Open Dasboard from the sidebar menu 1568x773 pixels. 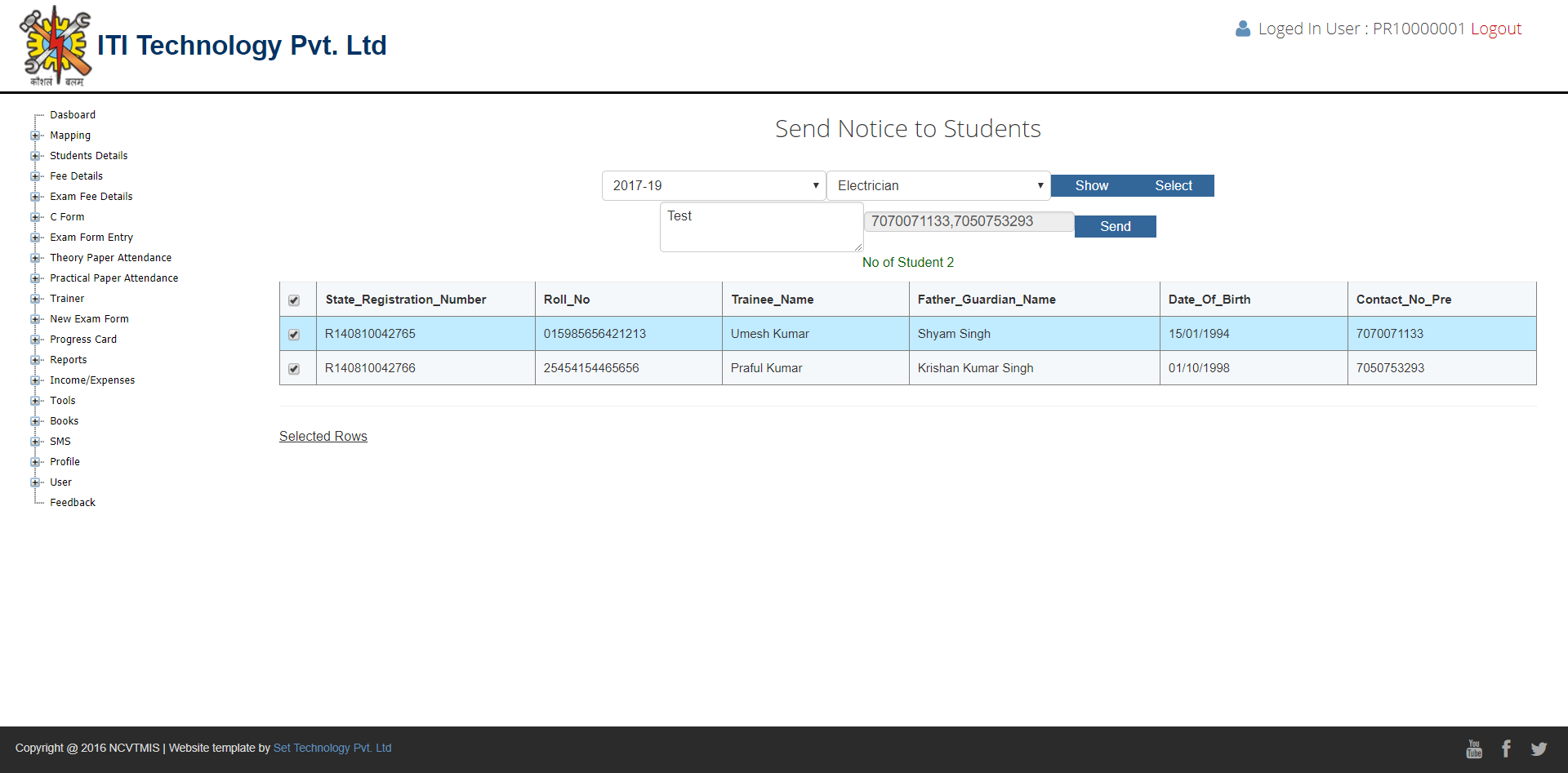[73, 115]
